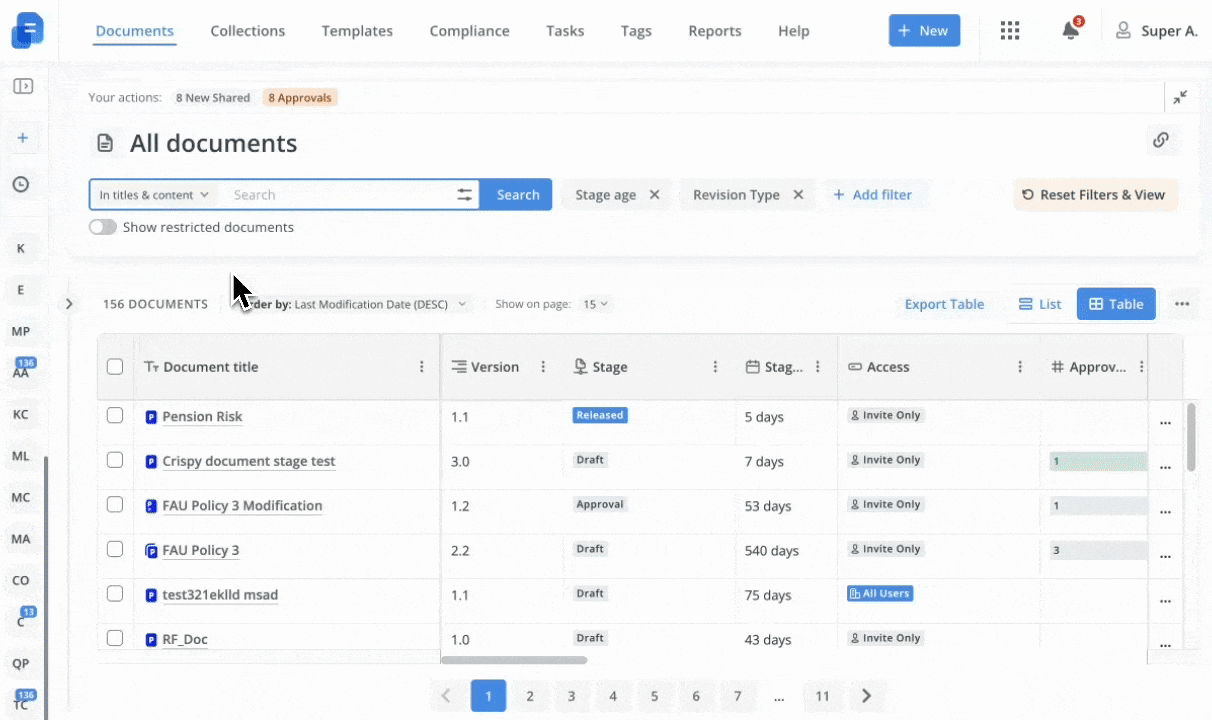Image resolution: width=1212 pixels, height=720 pixels.
Task: Open the search filter settings icon
Action: (465, 195)
